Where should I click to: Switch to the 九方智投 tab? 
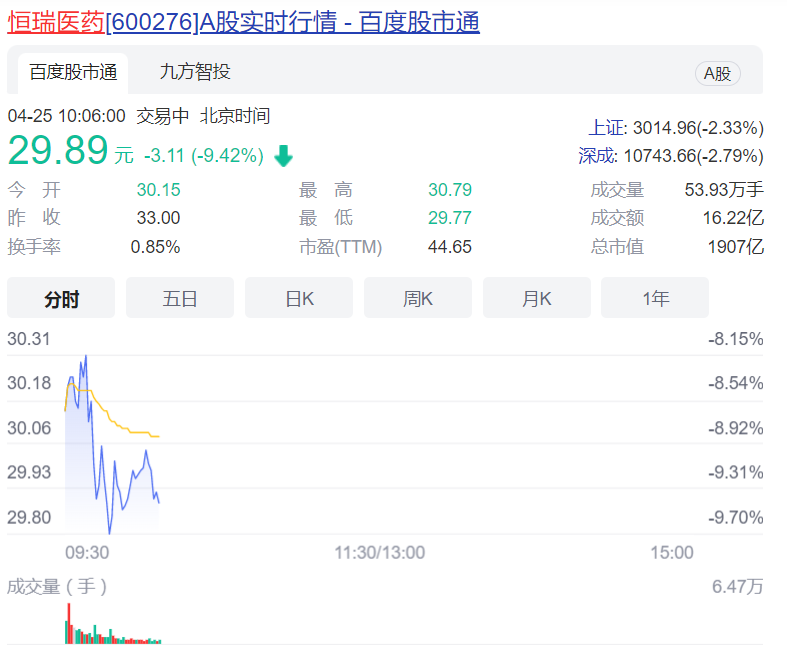(195, 72)
